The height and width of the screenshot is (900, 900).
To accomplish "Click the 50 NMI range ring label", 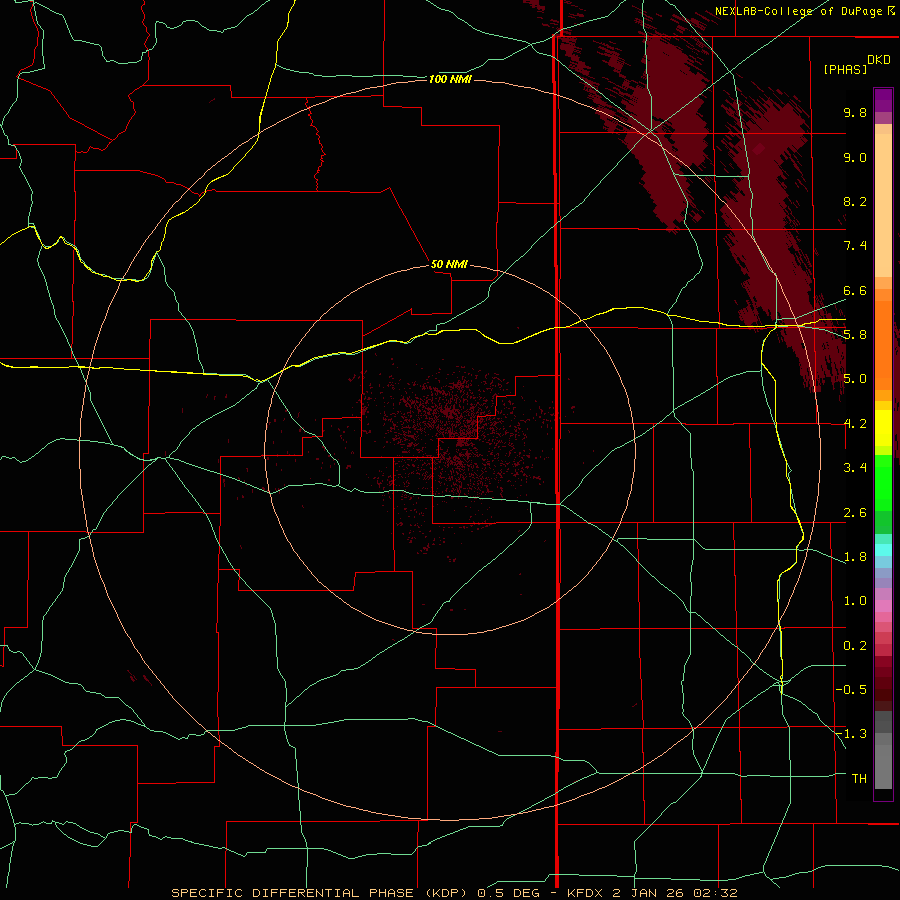I will coord(449,264).
